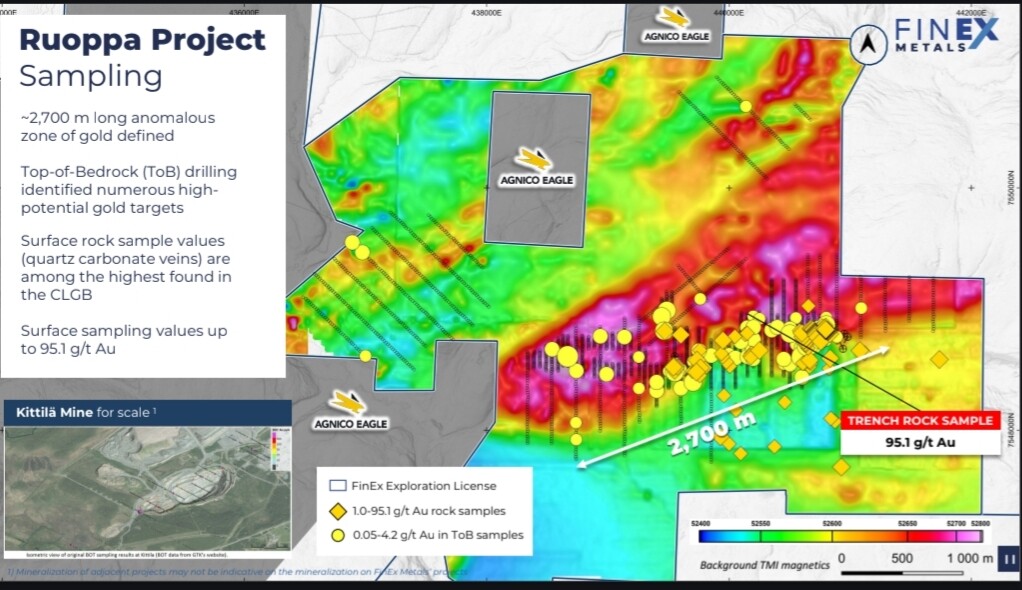Click the 95.1 g/t Au callout value
Screen dimensions: 1022x590
click(x=920, y=441)
